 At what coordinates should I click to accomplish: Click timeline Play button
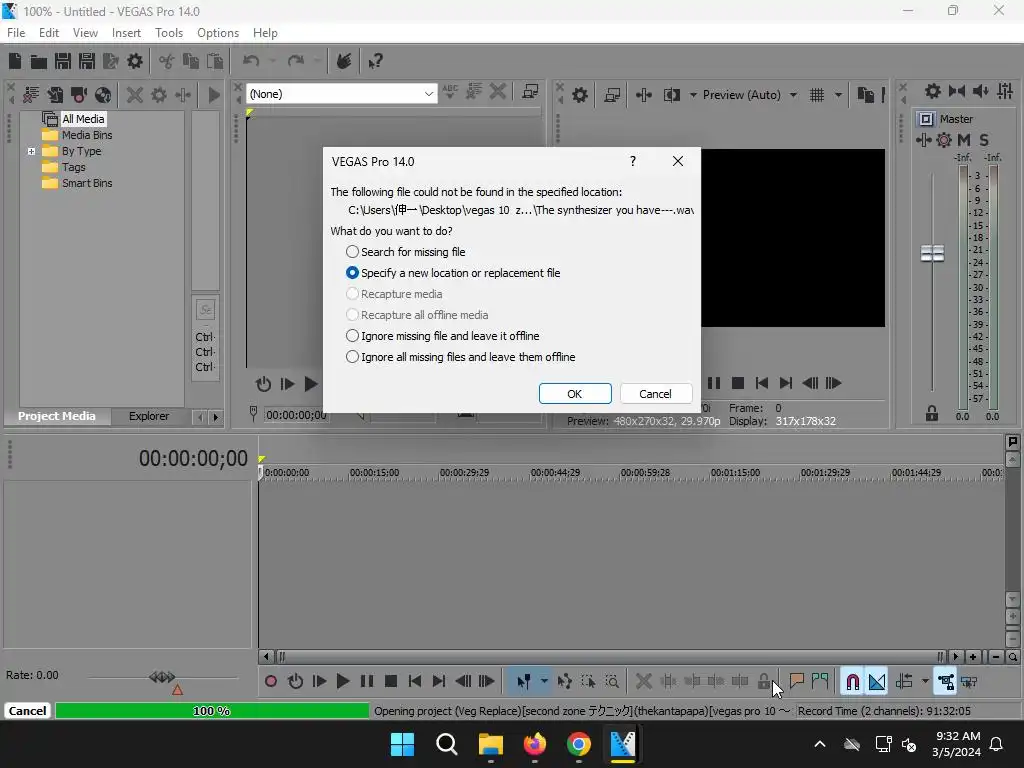pos(343,682)
